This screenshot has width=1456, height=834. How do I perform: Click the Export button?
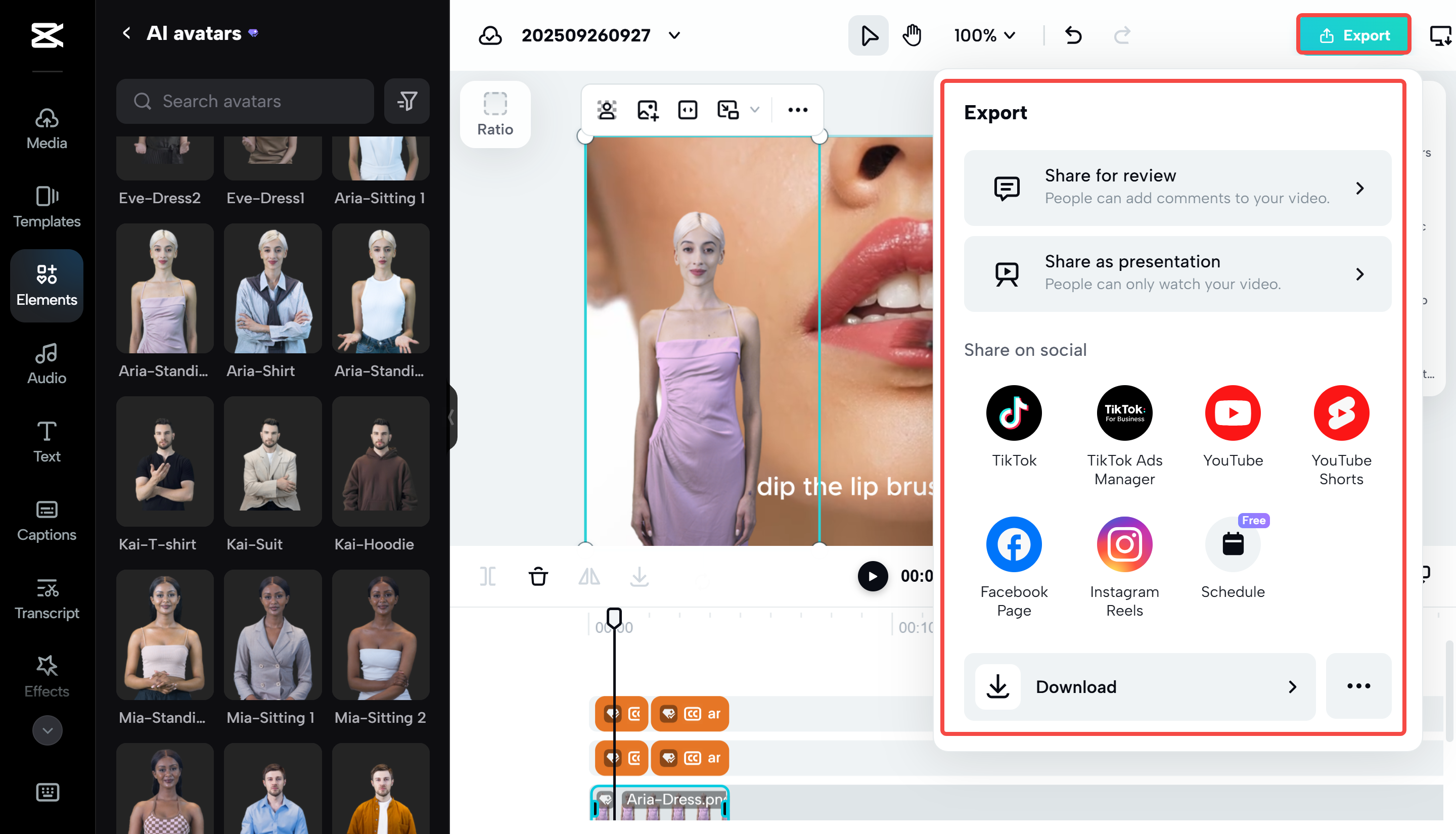[x=1353, y=35]
